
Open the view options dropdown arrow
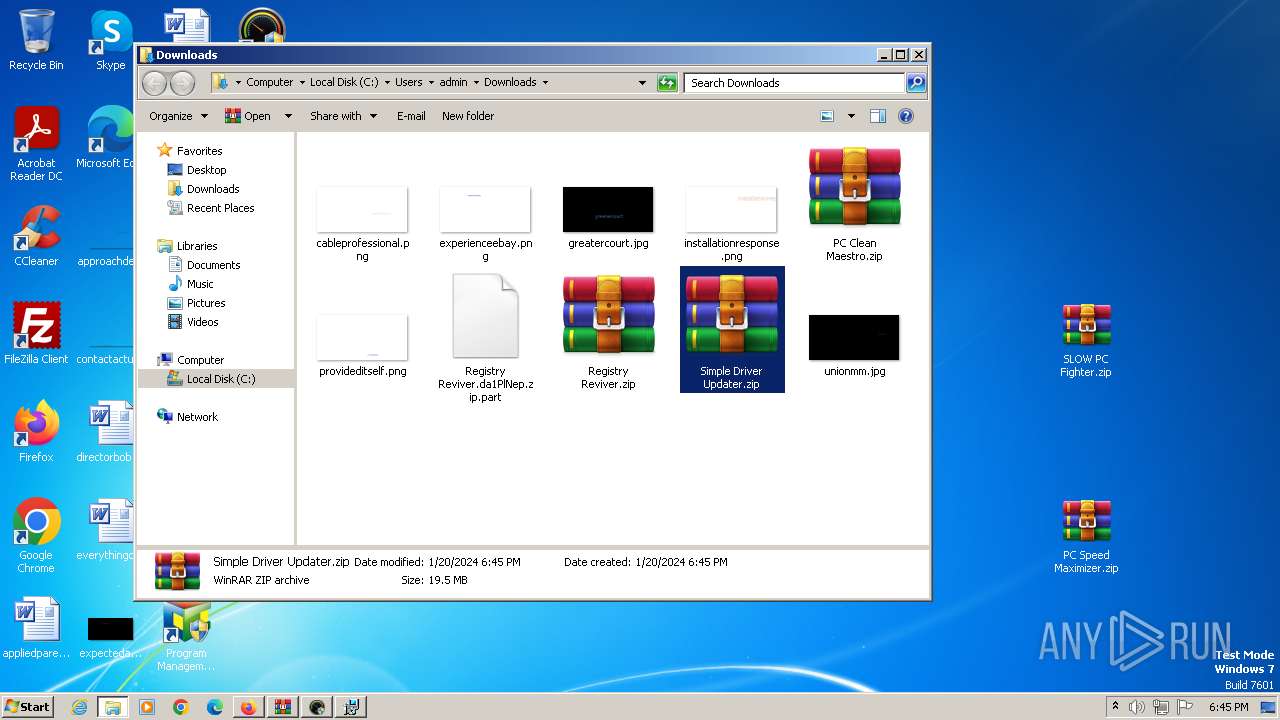point(851,116)
